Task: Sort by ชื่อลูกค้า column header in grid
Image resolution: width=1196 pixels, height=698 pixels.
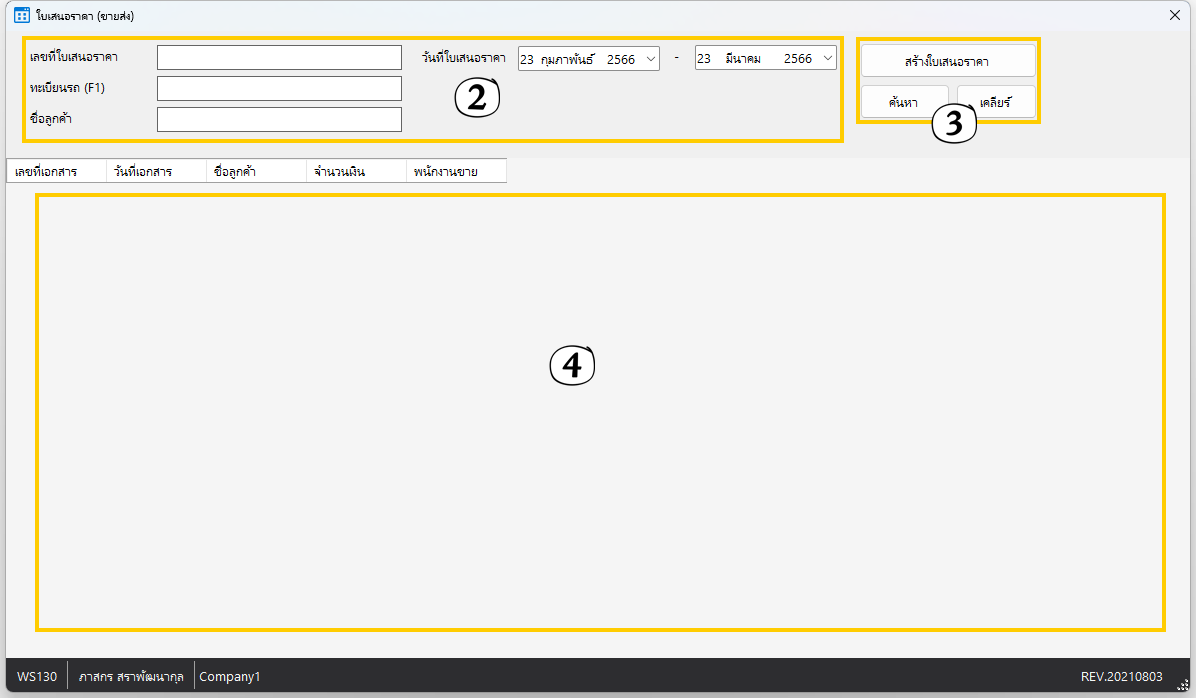Action: click(256, 172)
